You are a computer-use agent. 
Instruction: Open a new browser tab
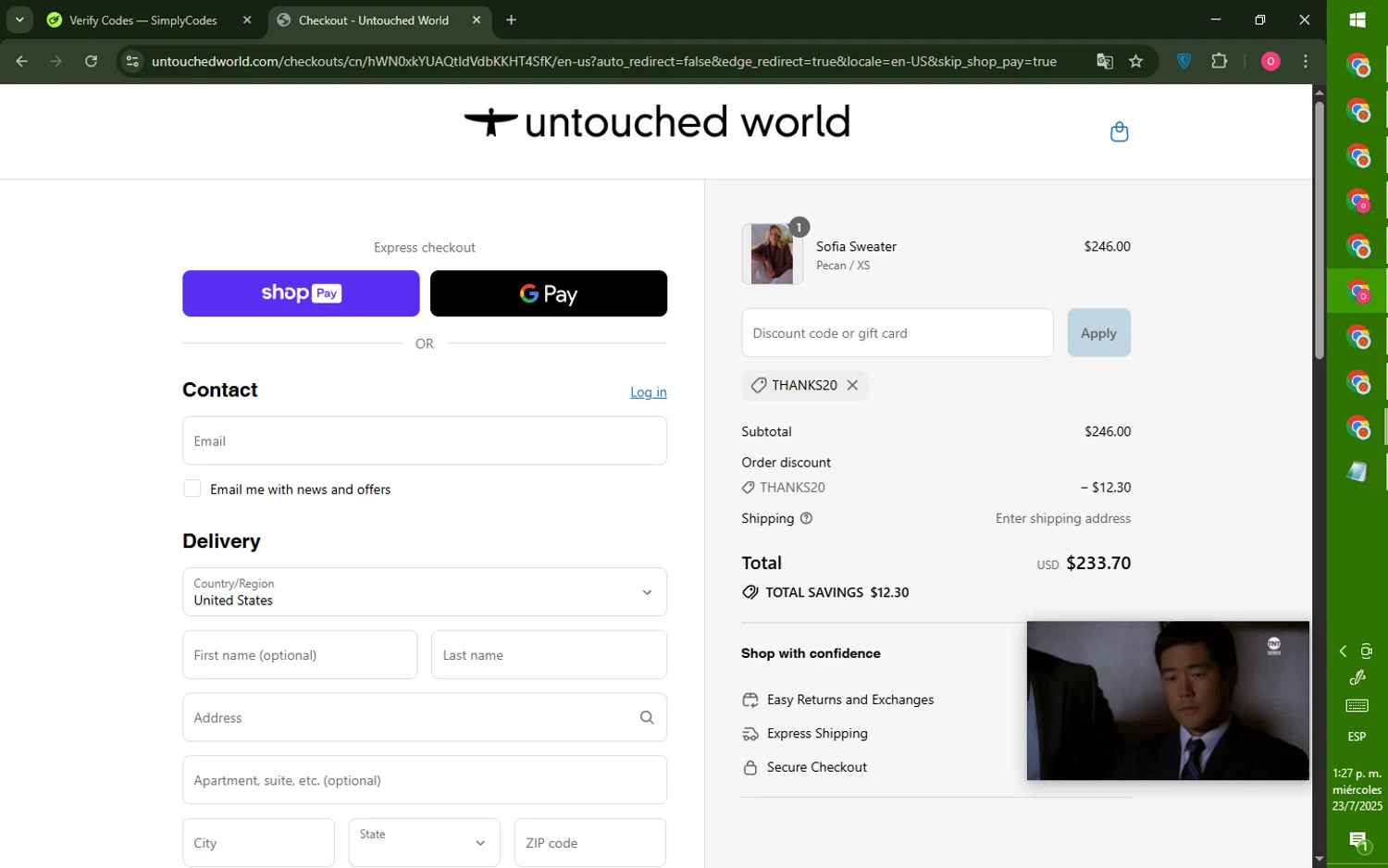click(511, 19)
